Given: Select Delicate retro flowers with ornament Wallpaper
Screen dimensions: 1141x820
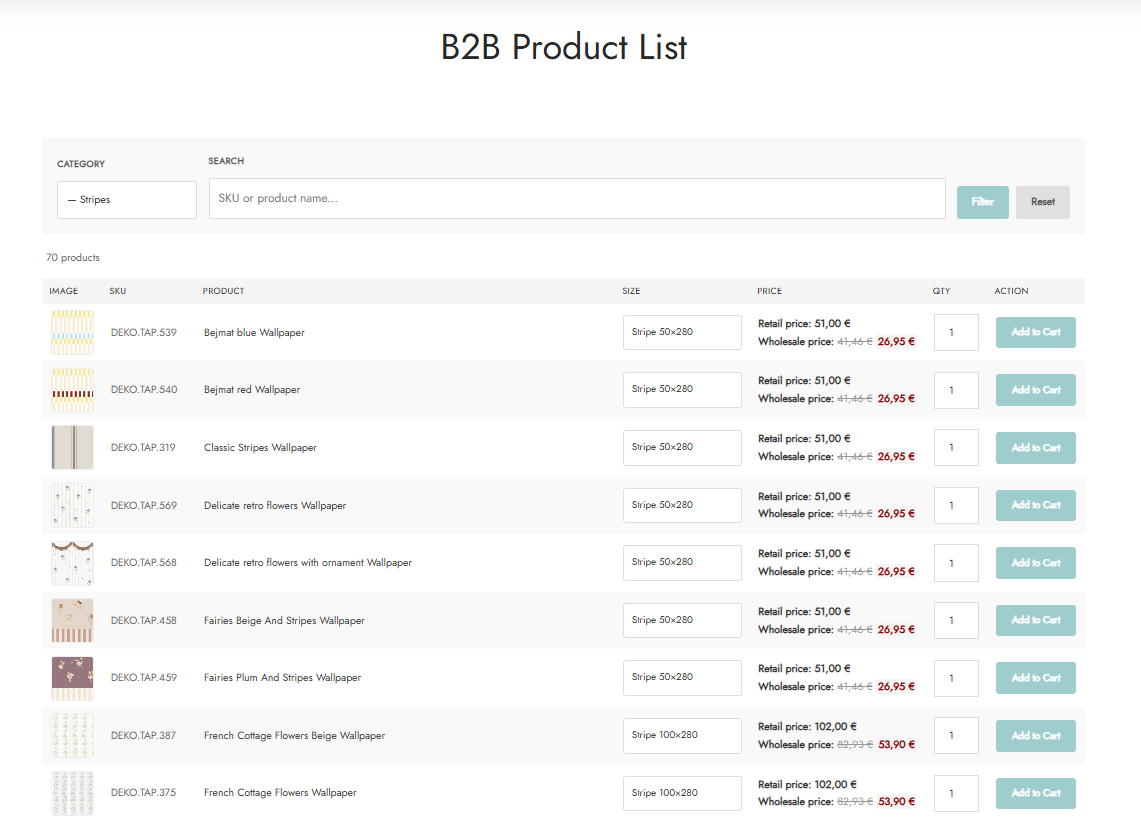Looking at the screenshot, I should pyautogui.click(x=308, y=562).
